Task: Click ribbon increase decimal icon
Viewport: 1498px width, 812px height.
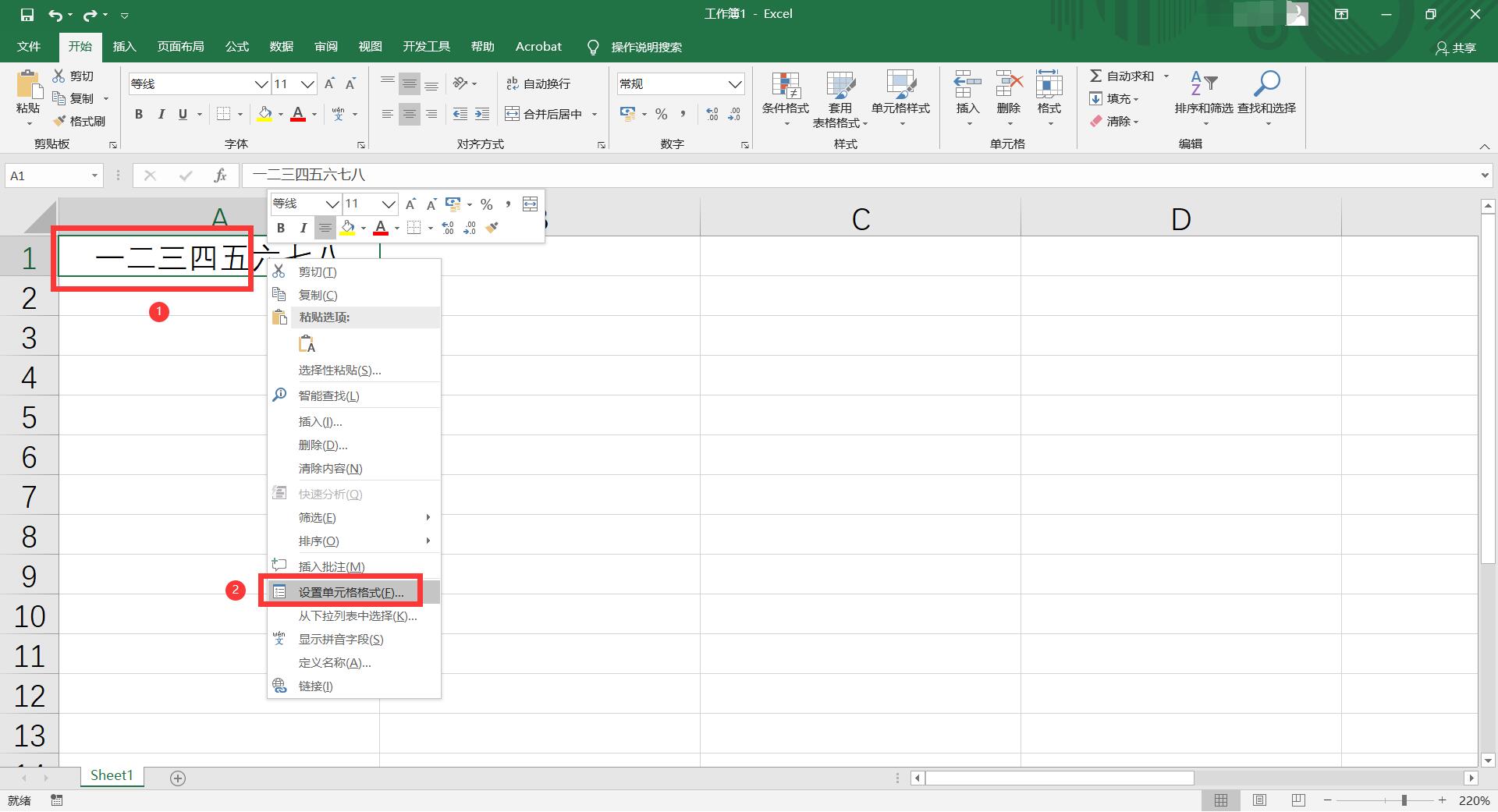Action: (x=712, y=114)
